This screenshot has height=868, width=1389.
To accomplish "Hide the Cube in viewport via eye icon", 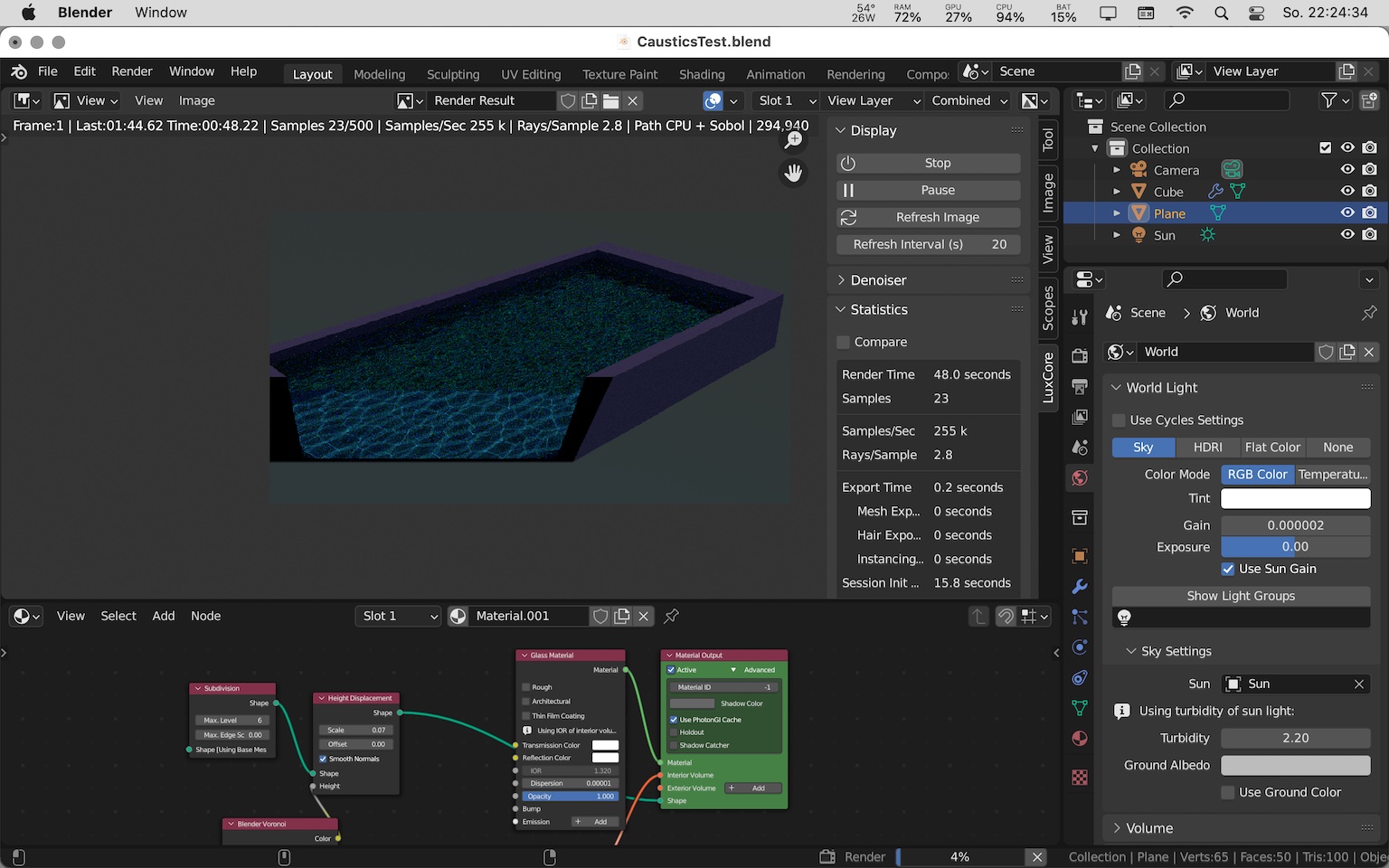I will [1347, 192].
